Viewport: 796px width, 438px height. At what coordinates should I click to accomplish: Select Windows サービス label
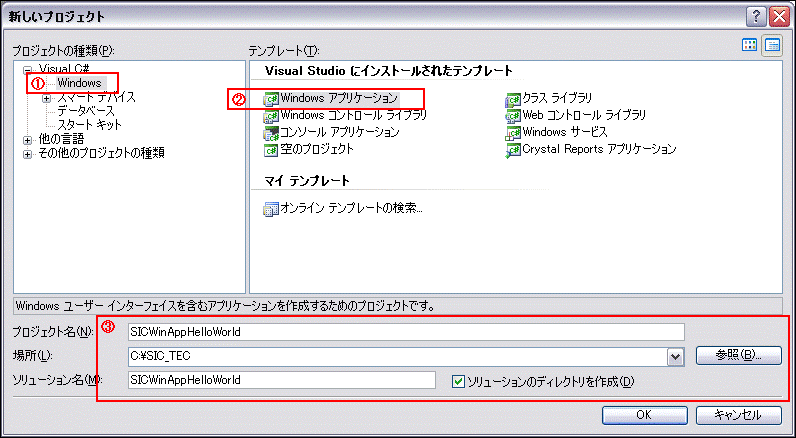point(565,132)
